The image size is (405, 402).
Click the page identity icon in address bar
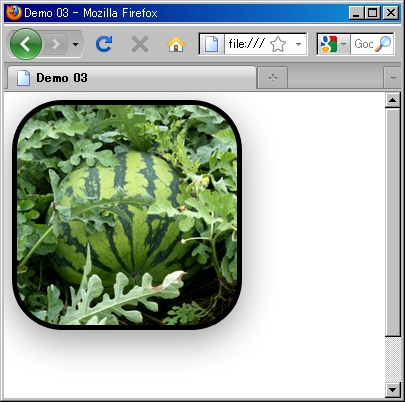[211, 44]
